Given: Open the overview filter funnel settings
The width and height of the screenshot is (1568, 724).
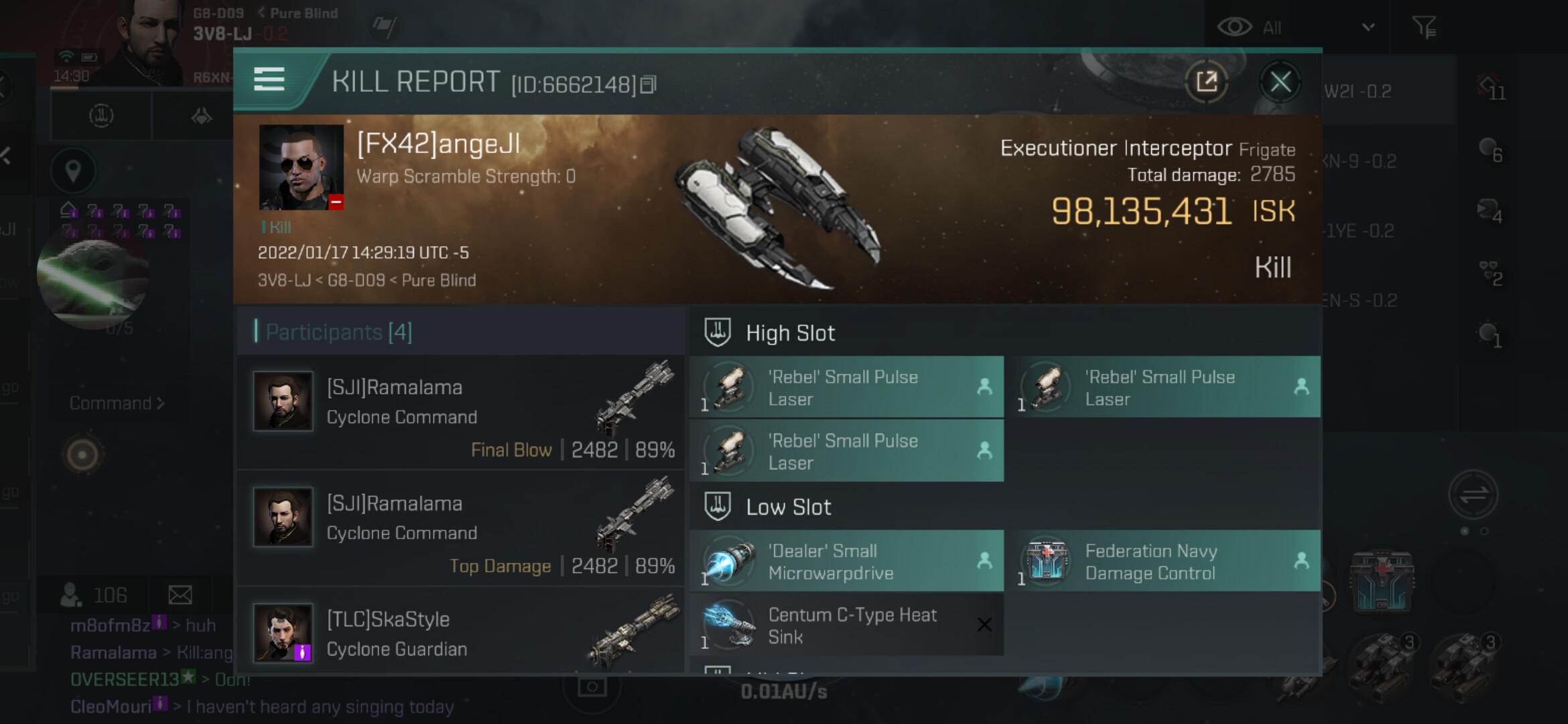Looking at the screenshot, I should click(x=1424, y=27).
